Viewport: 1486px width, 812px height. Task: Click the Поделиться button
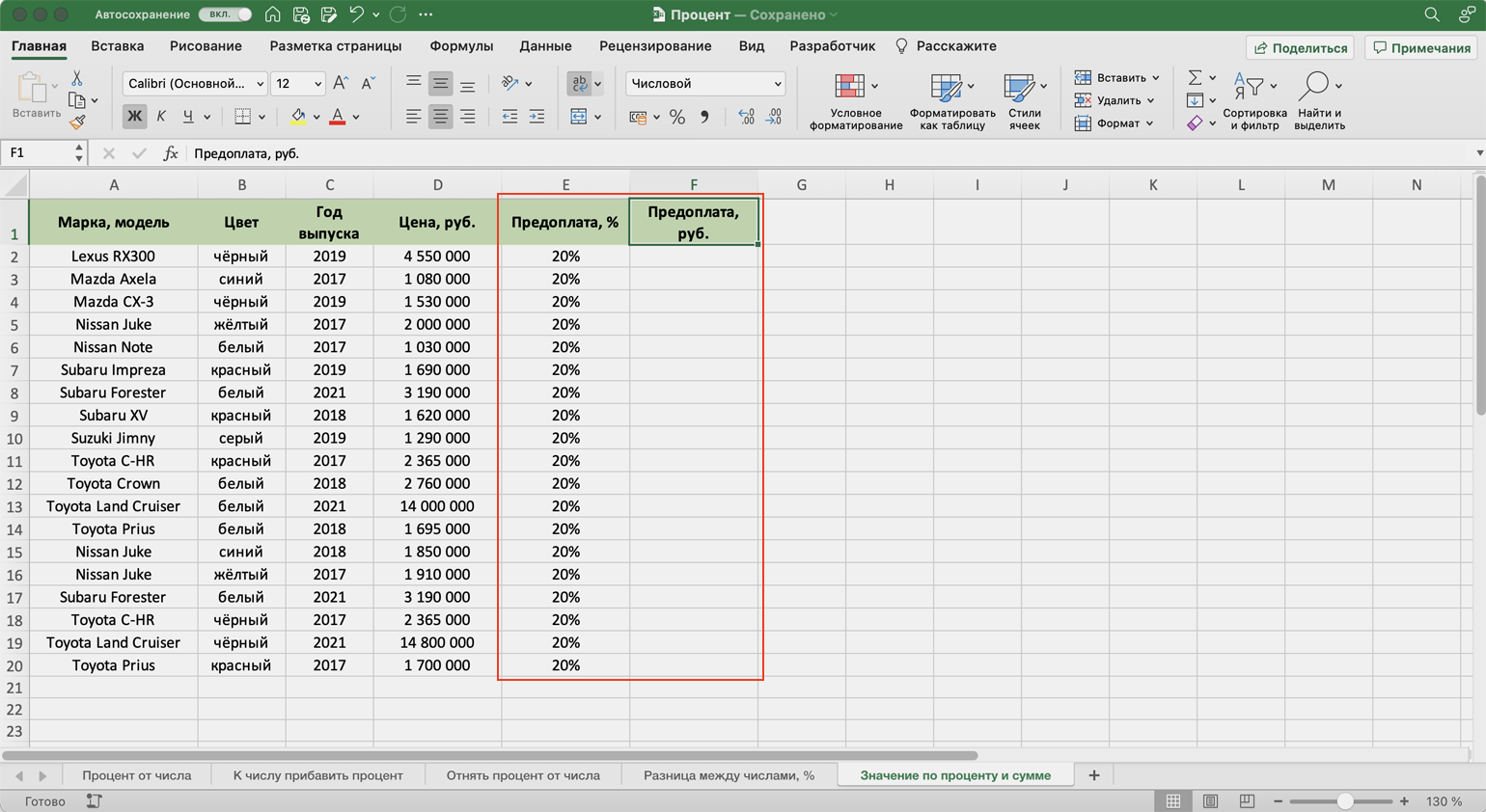pyautogui.click(x=1300, y=47)
